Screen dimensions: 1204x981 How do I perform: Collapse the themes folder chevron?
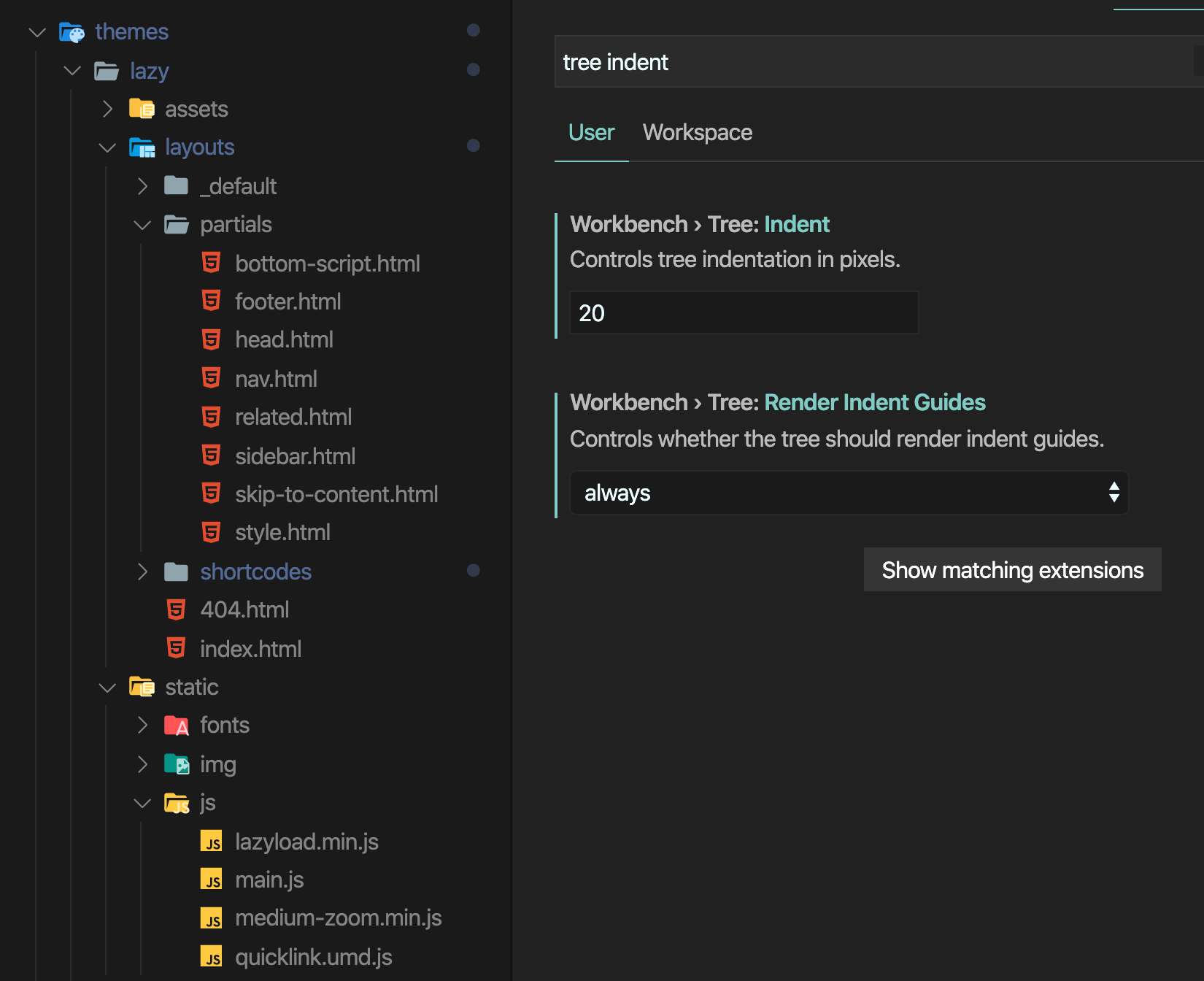click(37, 32)
